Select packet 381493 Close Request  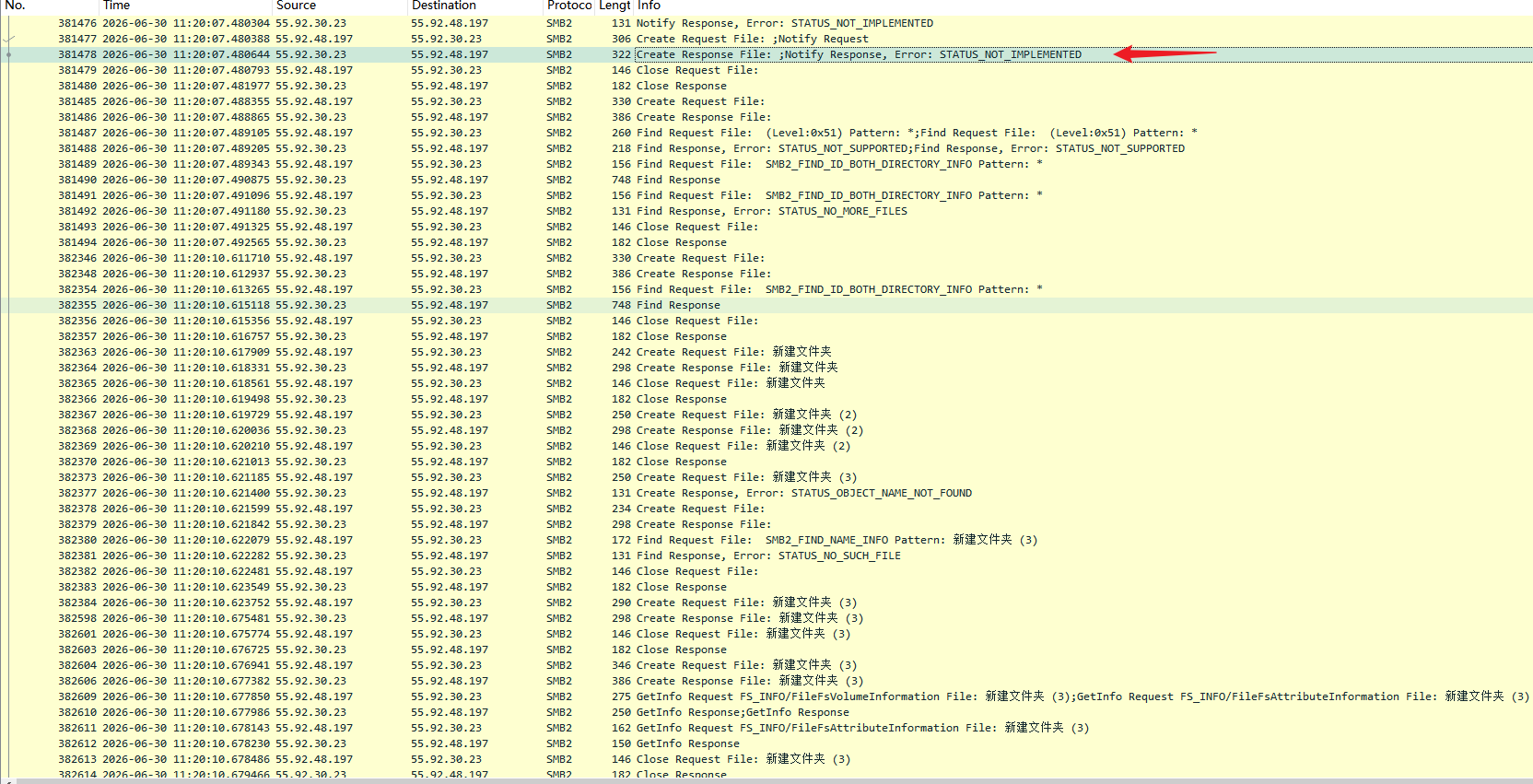(766, 227)
